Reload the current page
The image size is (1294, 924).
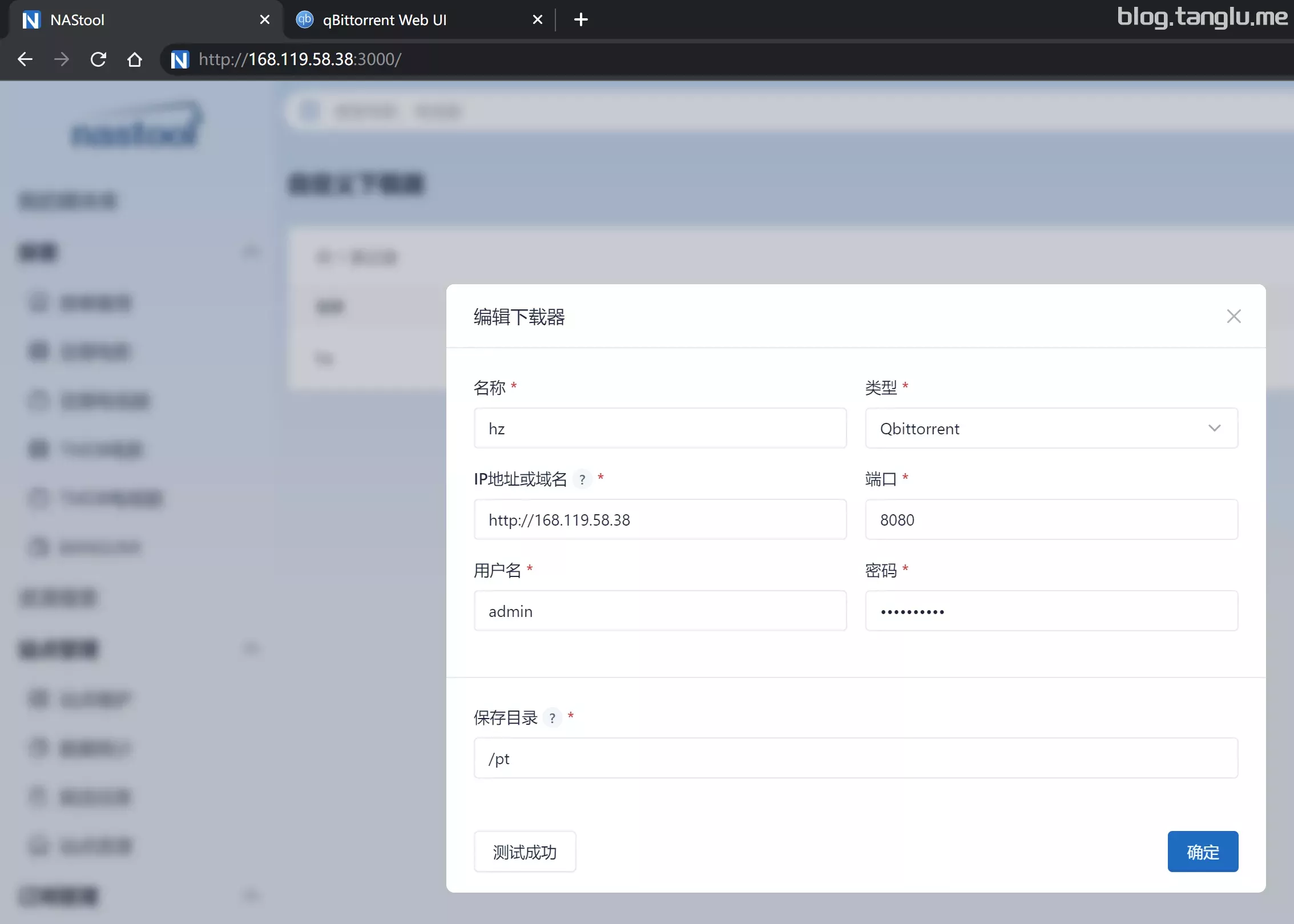pyautogui.click(x=98, y=59)
